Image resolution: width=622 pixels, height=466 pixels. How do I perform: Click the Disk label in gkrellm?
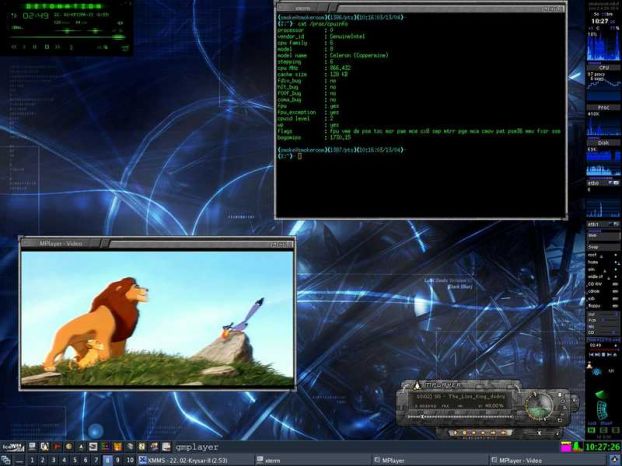603,143
